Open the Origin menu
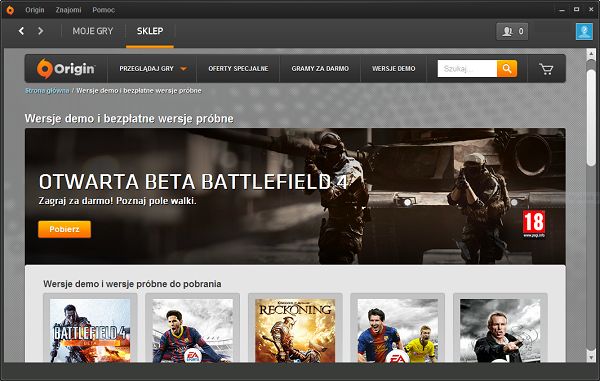 point(35,10)
